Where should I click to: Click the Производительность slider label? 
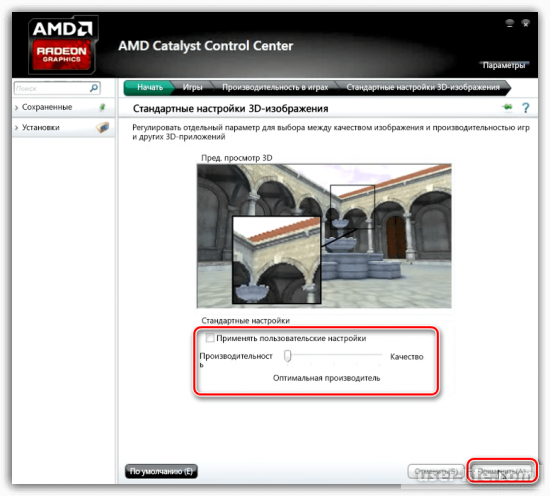click(236, 359)
